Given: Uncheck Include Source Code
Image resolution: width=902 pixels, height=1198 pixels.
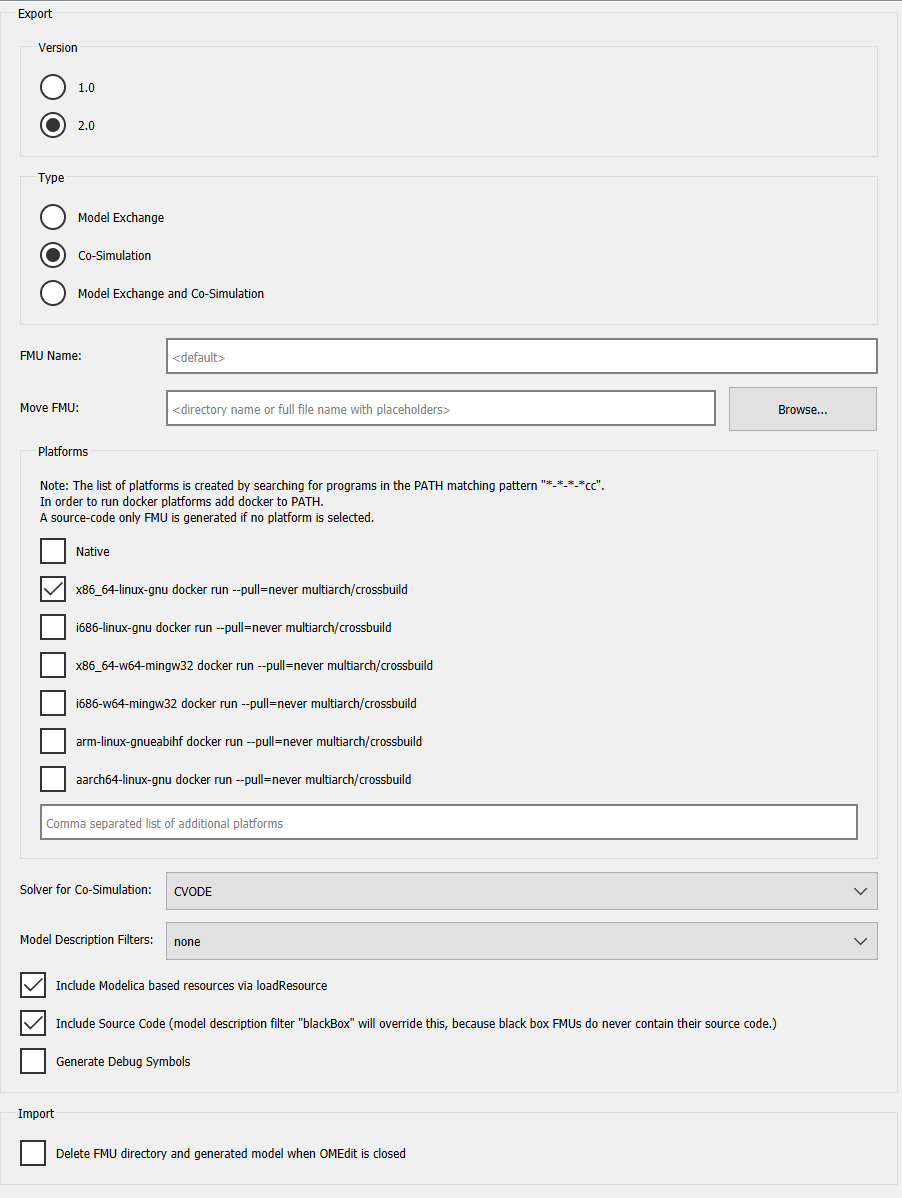Looking at the screenshot, I should [32, 1023].
